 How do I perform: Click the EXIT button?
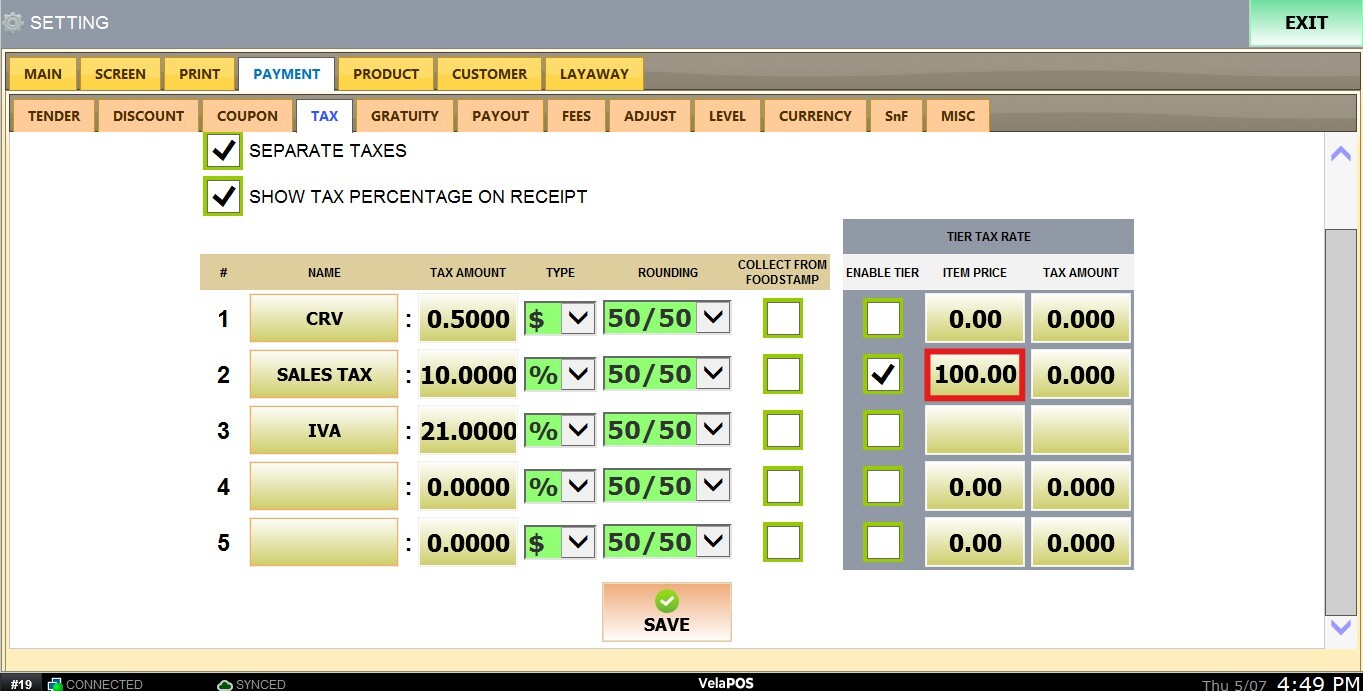click(x=1306, y=23)
